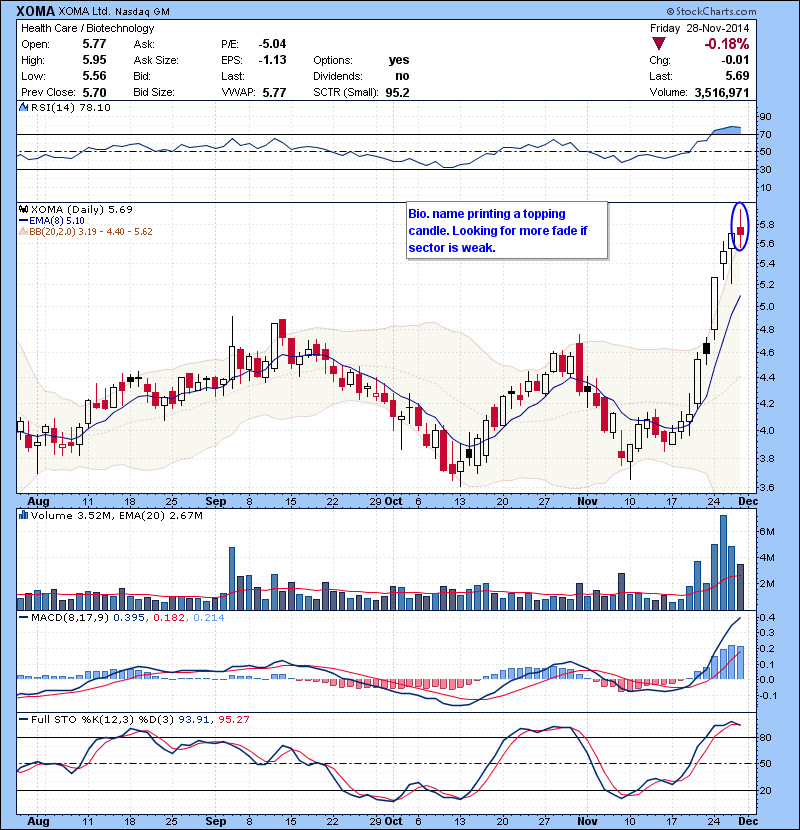Viewport: 800px width, 830px height.
Task: Click the 80 level on stochastic axis
Action: pos(766,737)
